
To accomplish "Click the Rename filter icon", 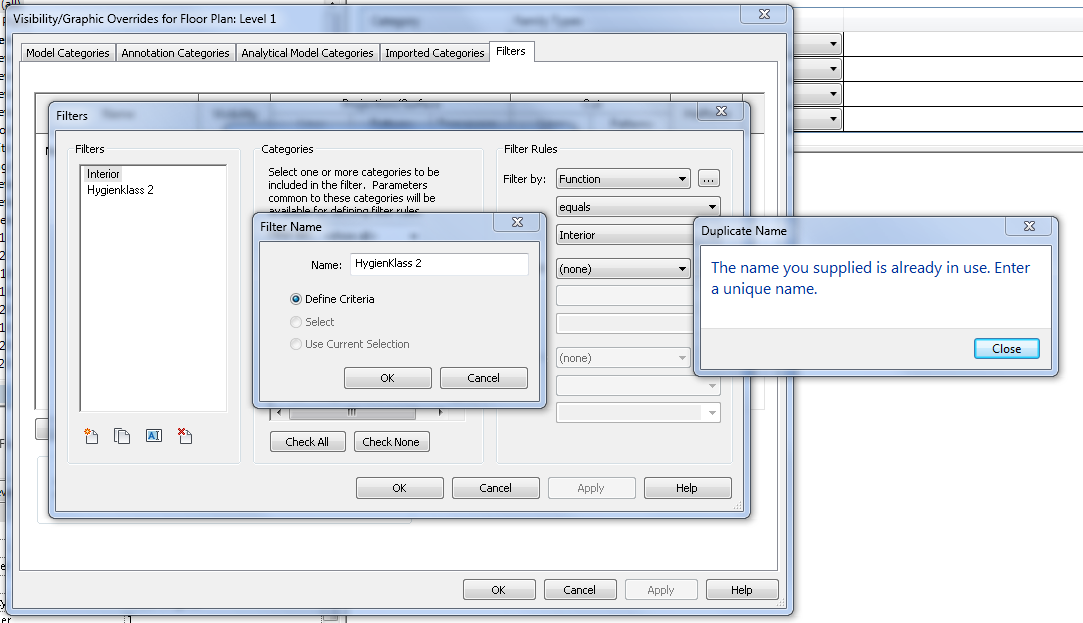I will coord(153,436).
